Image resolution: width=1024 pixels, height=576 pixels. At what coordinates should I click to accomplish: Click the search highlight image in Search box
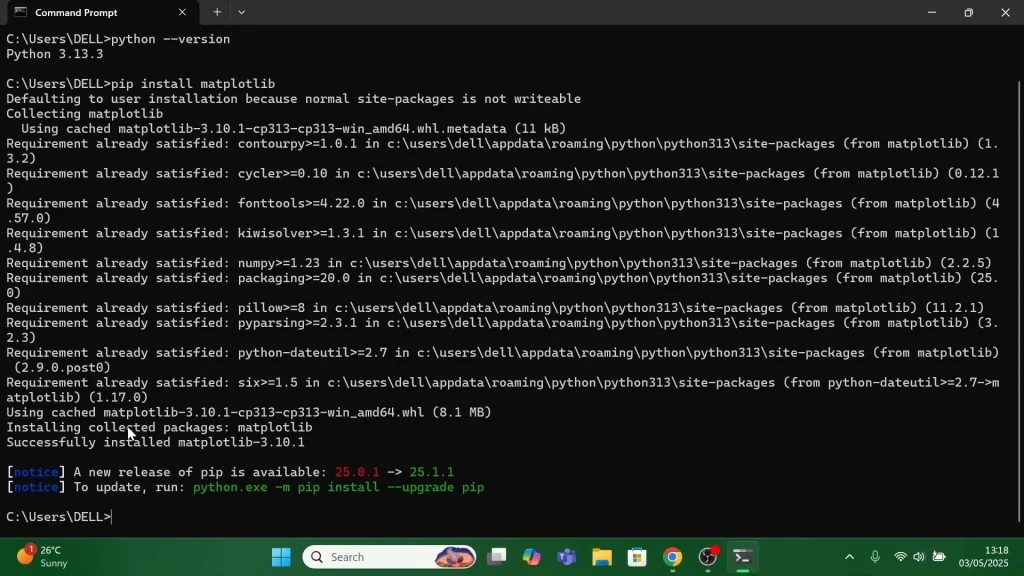click(x=455, y=557)
